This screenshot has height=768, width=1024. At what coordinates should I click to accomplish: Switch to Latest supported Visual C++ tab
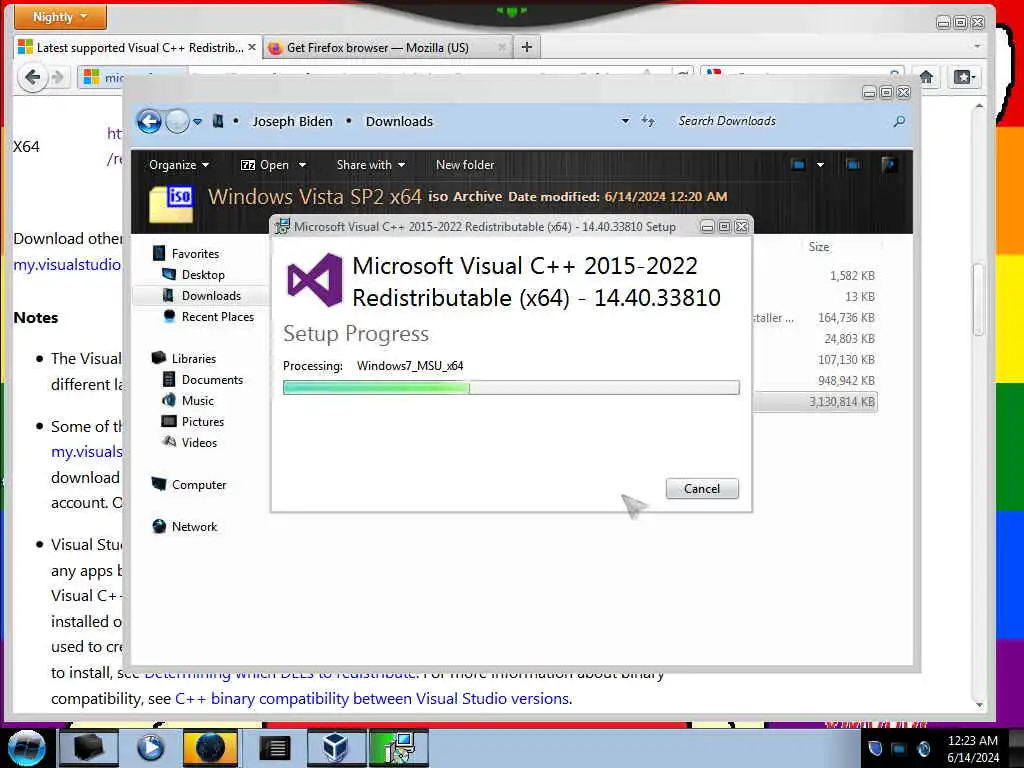[x=137, y=48]
